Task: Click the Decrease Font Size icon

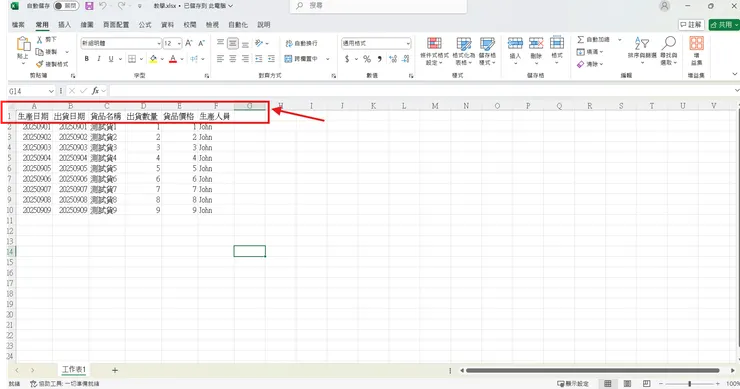Action: [202, 43]
